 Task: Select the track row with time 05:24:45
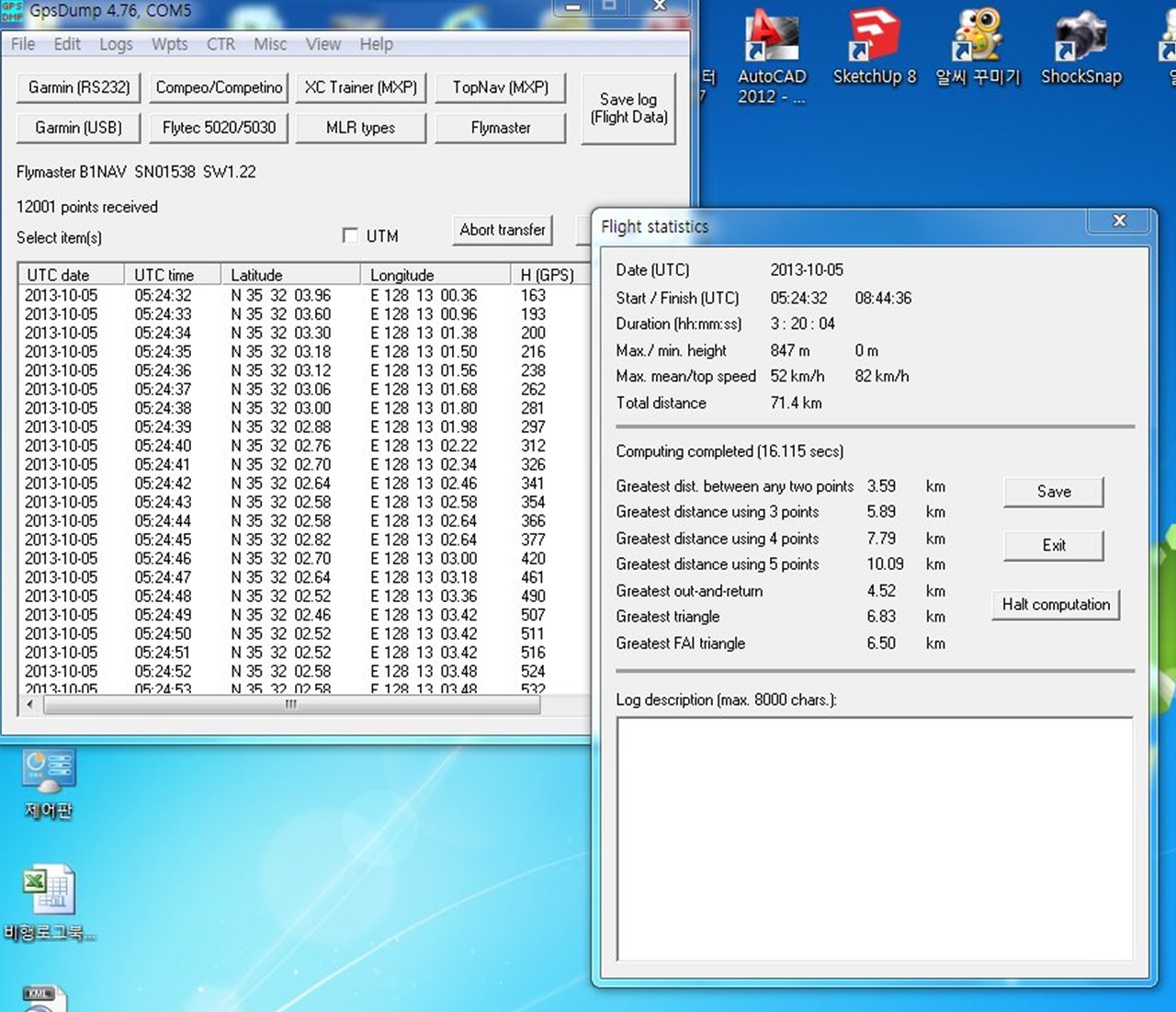tap(303, 540)
